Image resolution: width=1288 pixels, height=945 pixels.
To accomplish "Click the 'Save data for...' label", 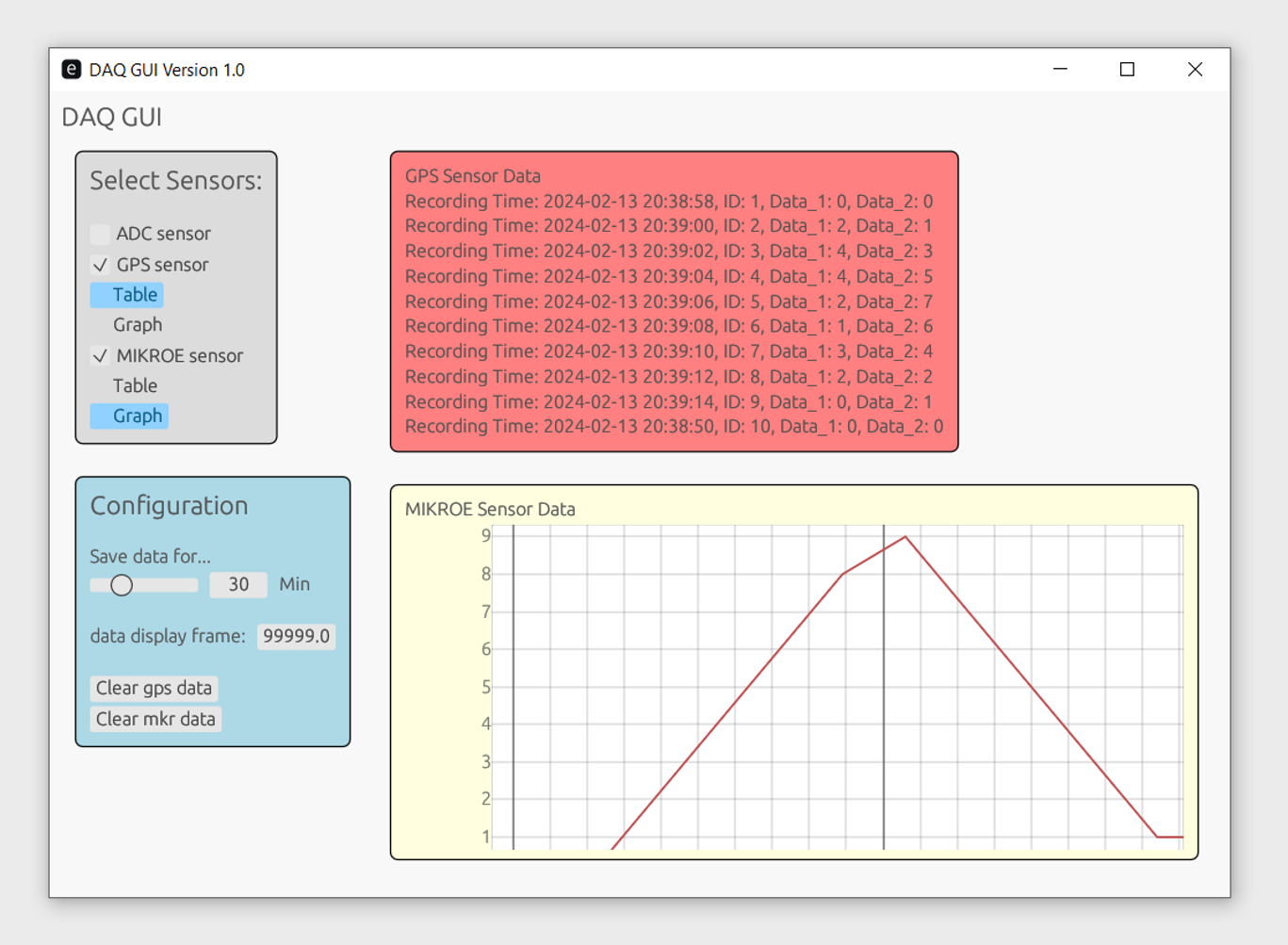I will tap(150, 556).
